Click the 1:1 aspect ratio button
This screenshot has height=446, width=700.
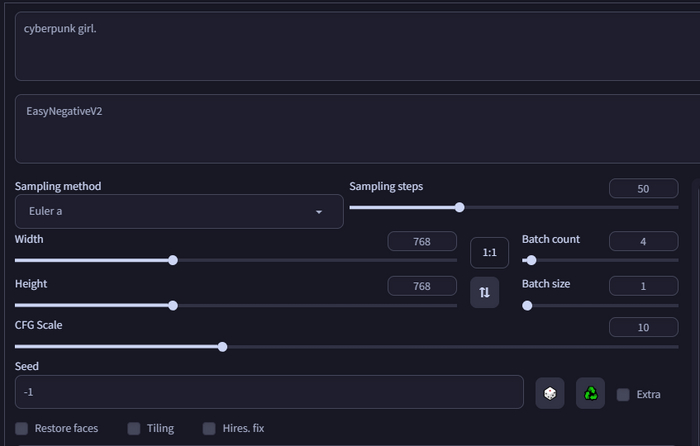coord(490,253)
